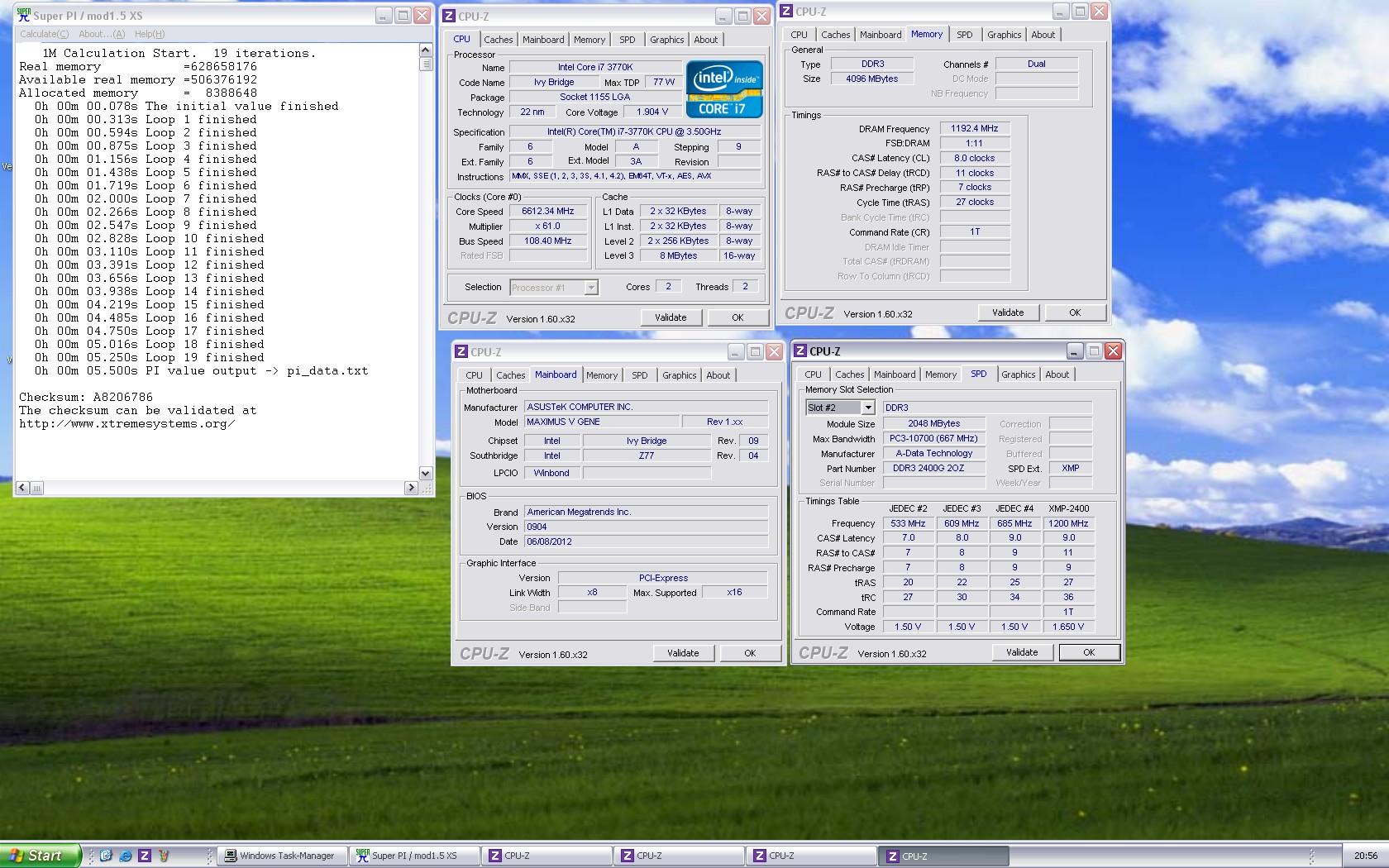
Task: Click mainboard model MAXIMUS V GENE
Action: pos(601,422)
